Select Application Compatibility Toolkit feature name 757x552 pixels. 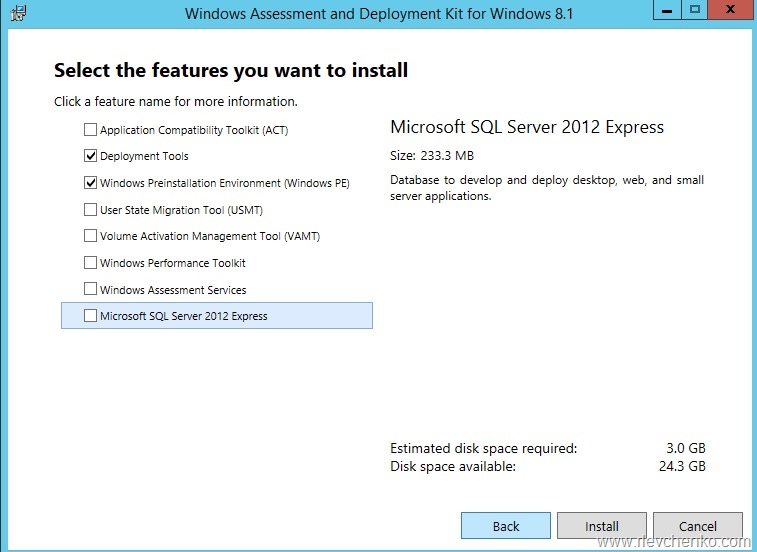[x=194, y=130]
